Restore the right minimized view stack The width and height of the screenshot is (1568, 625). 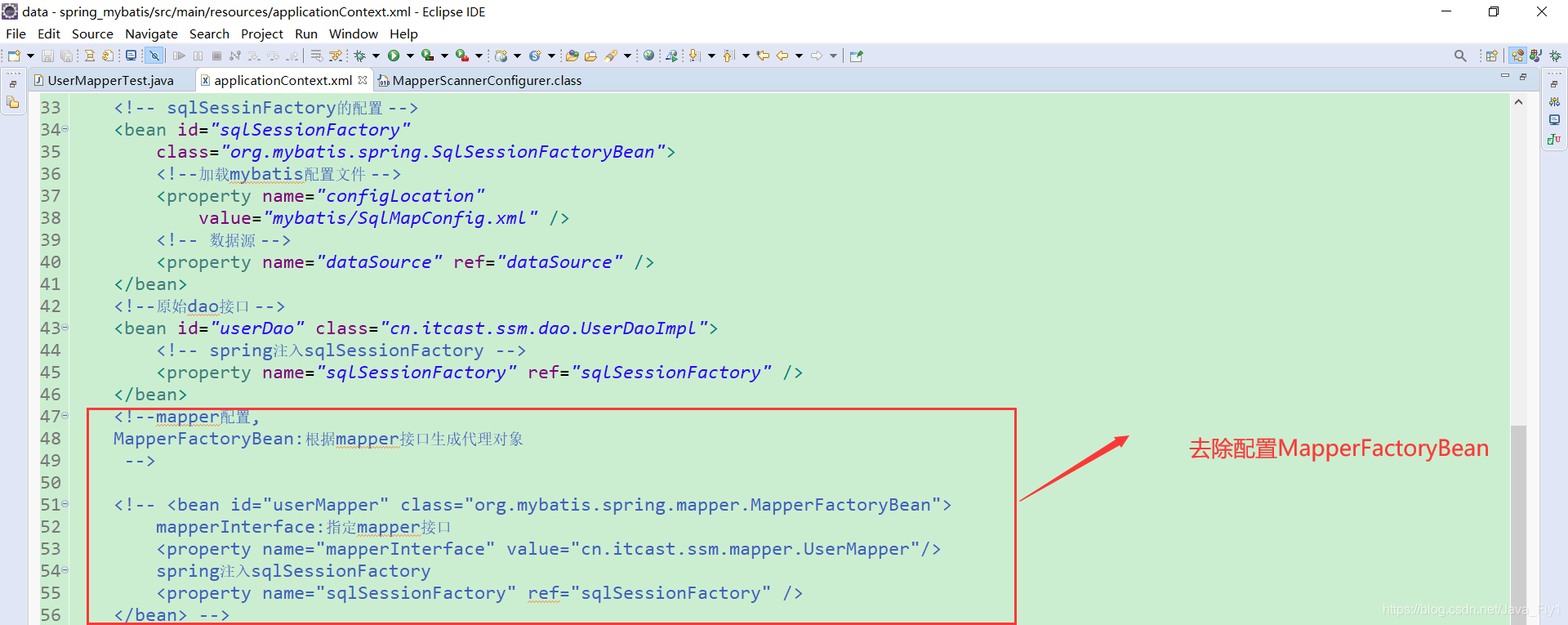click(1553, 84)
